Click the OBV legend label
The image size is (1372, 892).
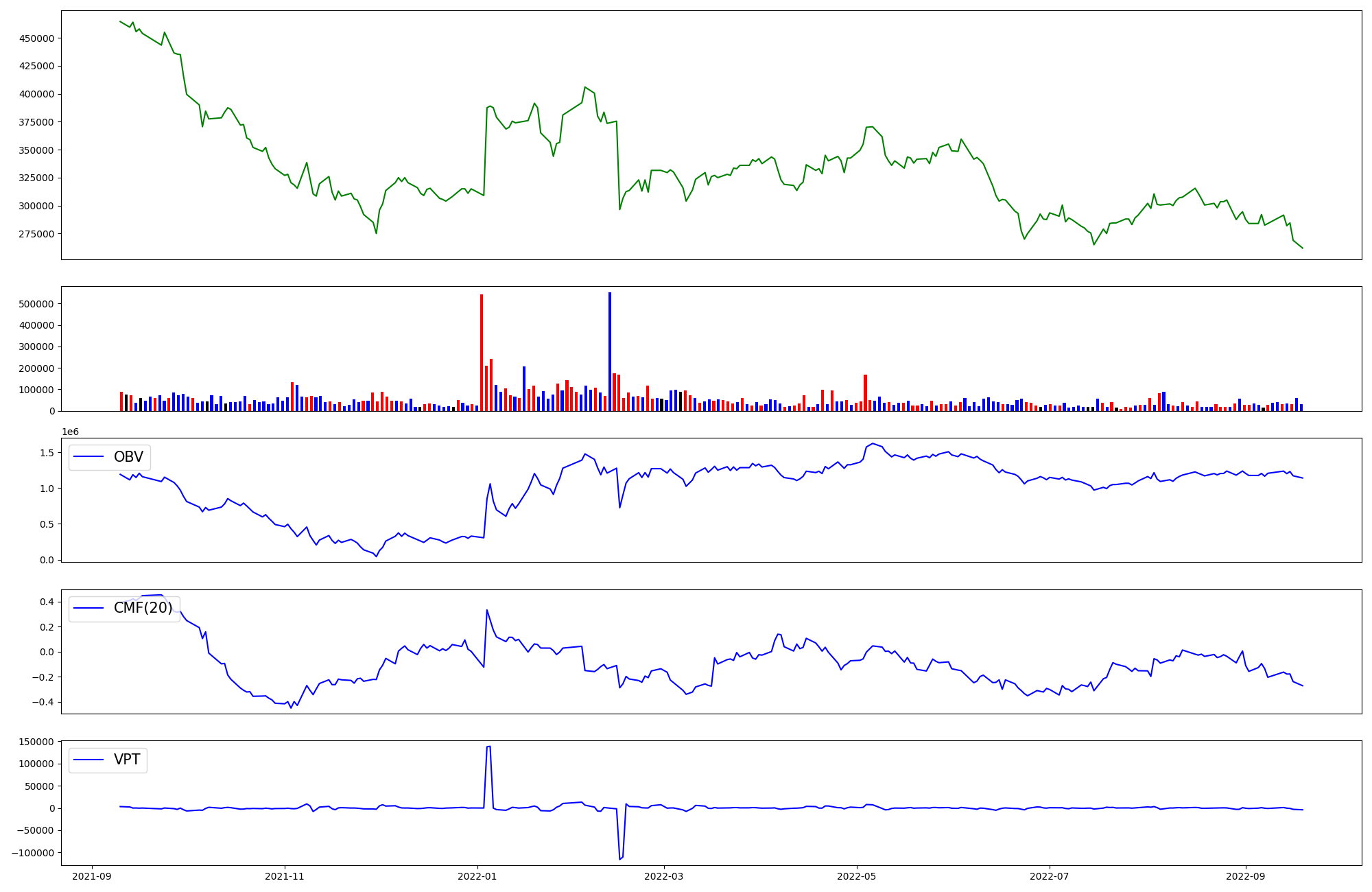tap(128, 457)
